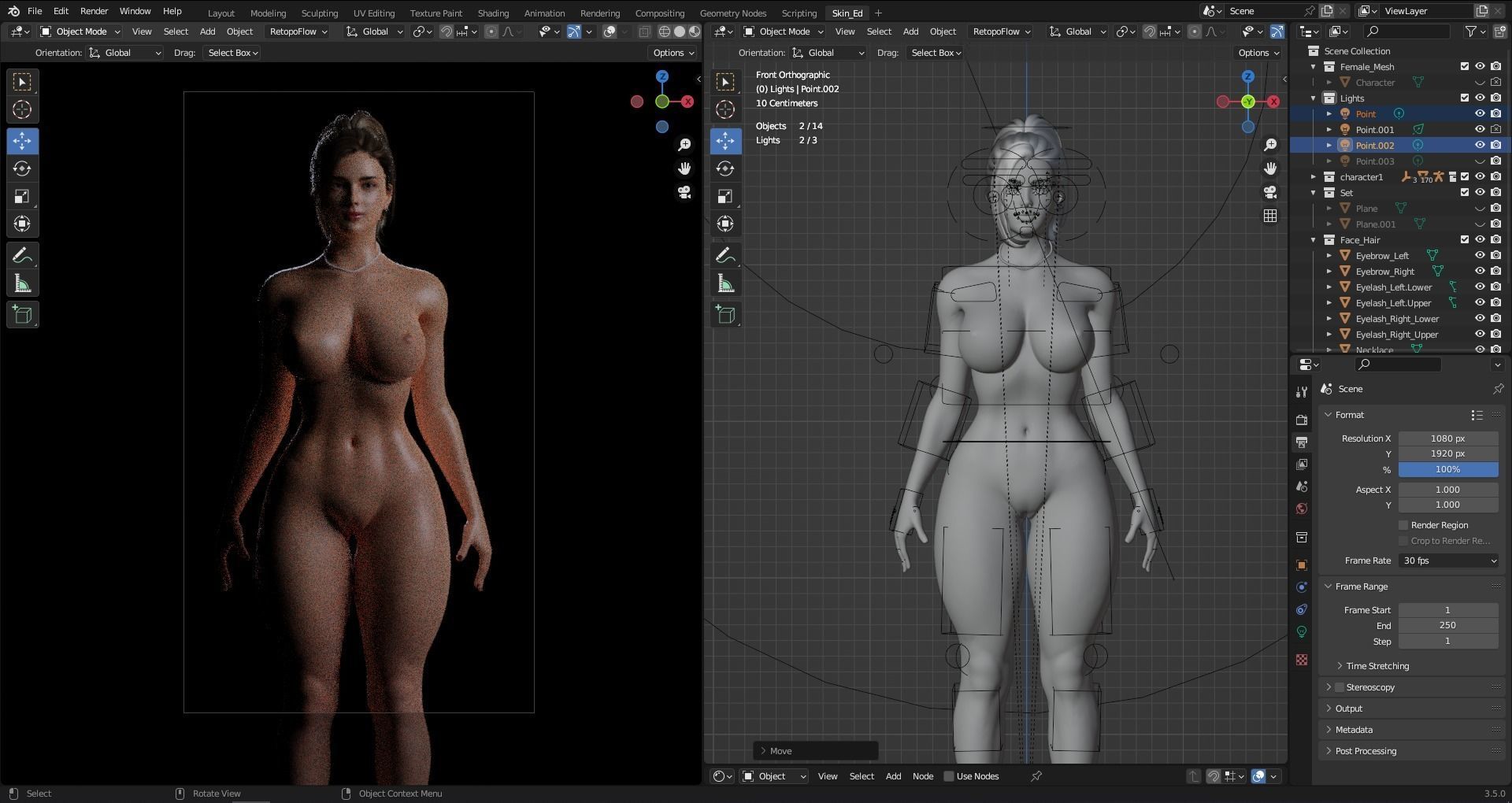1512x803 pixels.
Task: Expand the character1 collection in outliner
Action: (x=1314, y=177)
